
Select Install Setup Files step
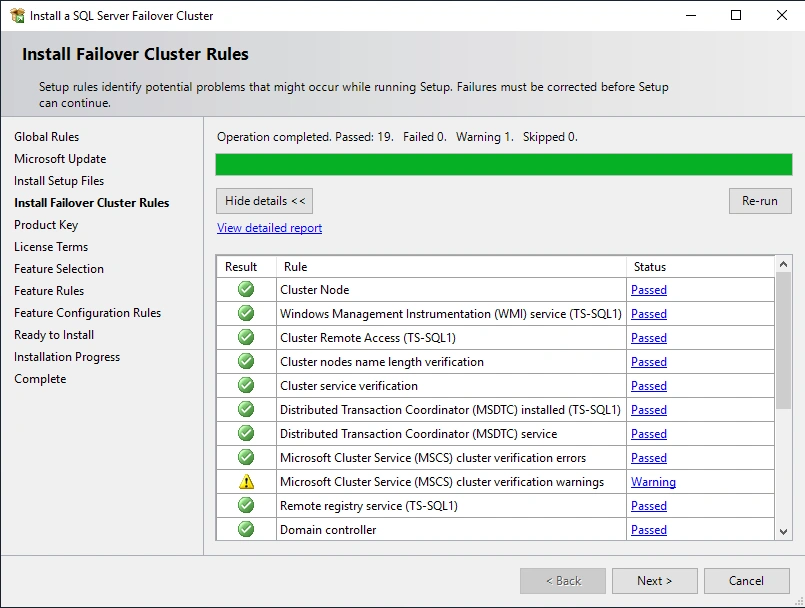[x=59, y=181]
